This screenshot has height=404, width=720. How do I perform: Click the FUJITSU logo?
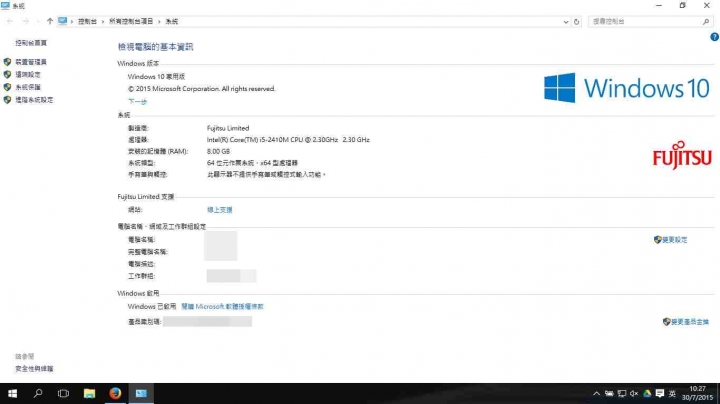(x=682, y=155)
